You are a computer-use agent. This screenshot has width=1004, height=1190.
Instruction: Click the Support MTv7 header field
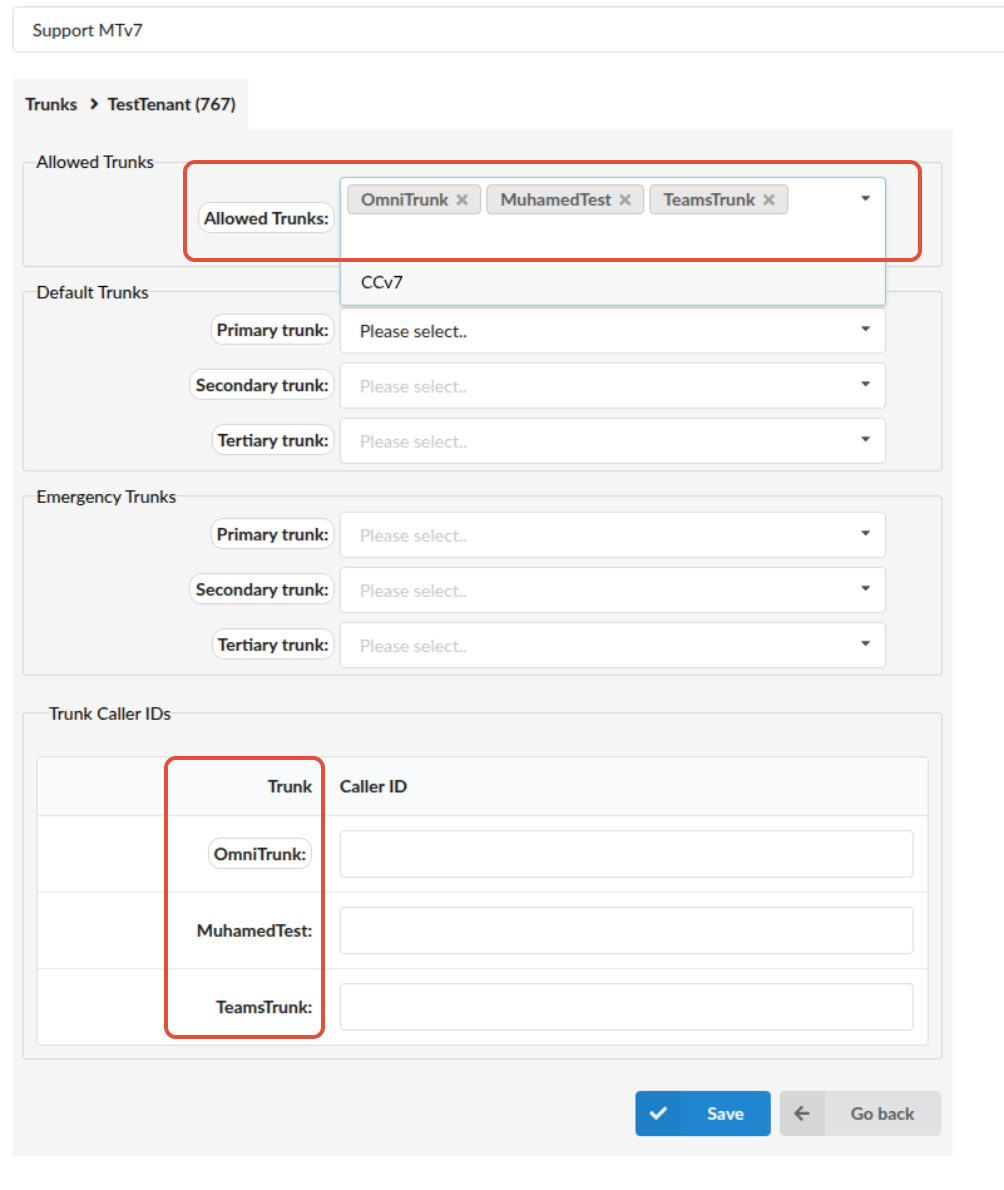point(508,30)
